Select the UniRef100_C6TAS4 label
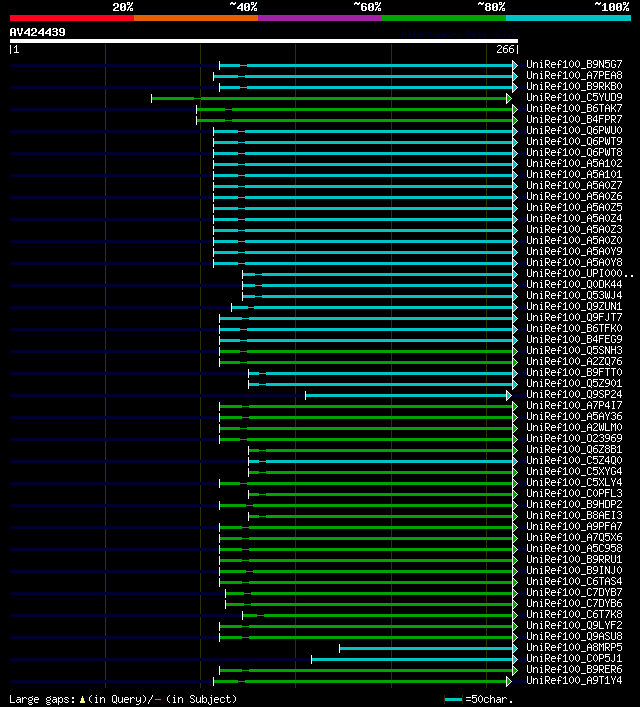 [x=574, y=582]
